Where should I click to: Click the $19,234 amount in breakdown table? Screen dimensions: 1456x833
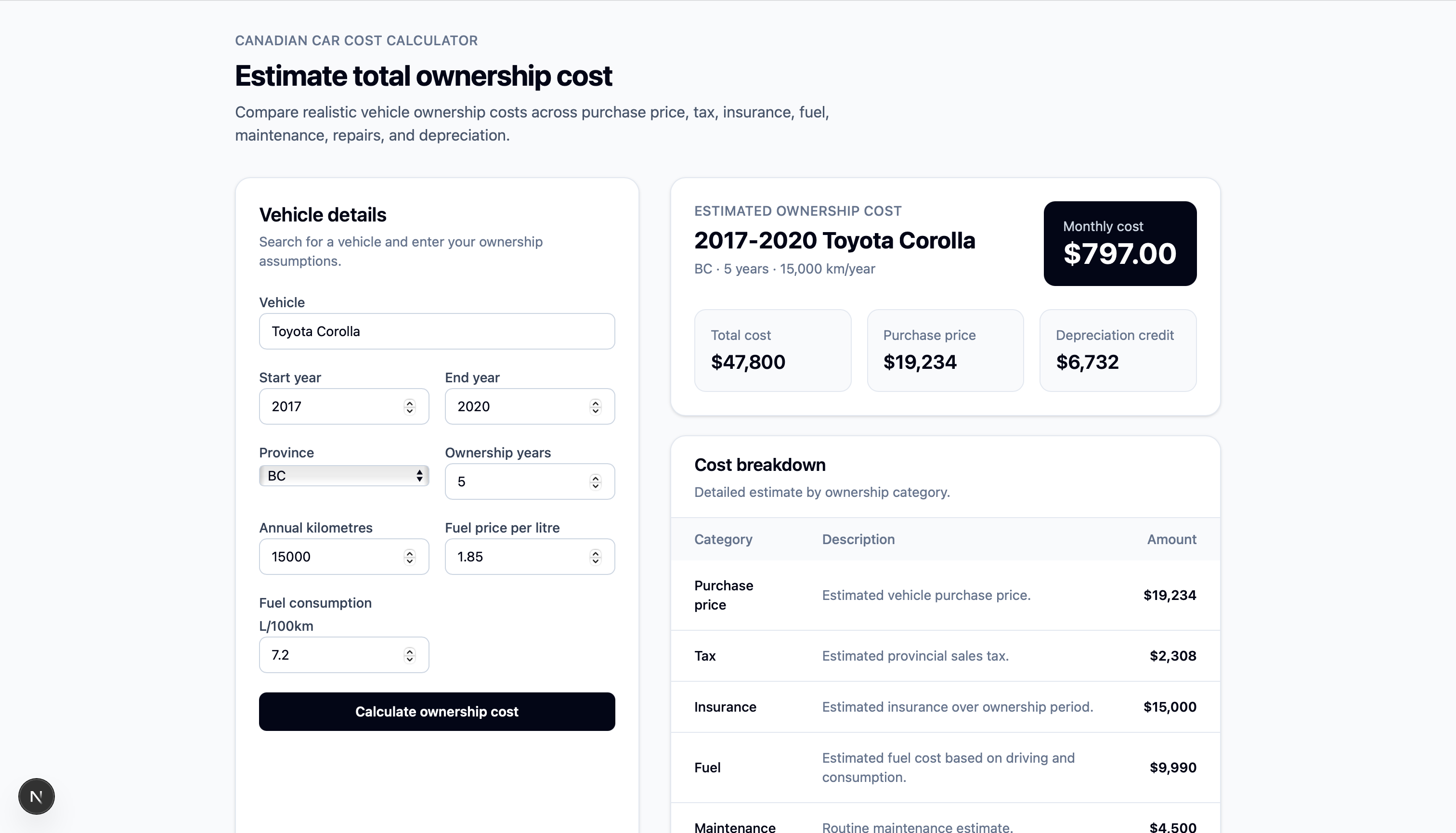[1170, 595]
